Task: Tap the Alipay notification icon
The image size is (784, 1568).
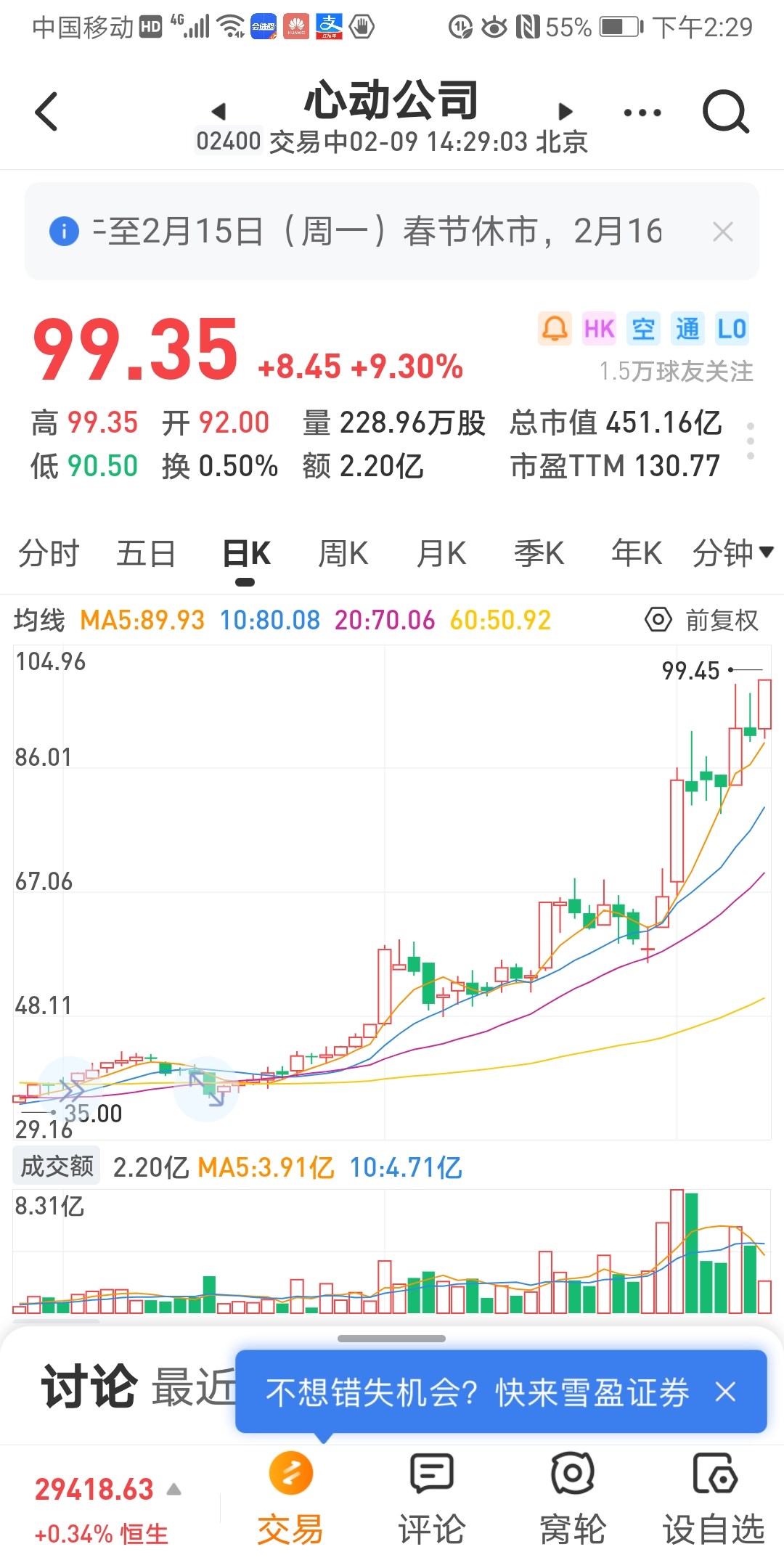Action: pyautogui.click(x=329, y=28)
